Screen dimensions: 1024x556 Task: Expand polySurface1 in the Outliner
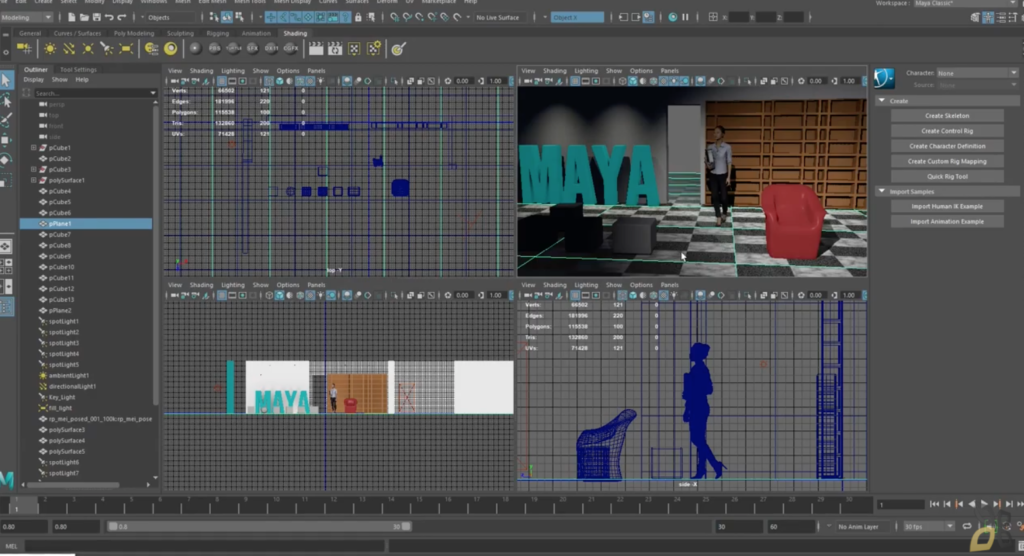tap(34, 180)
